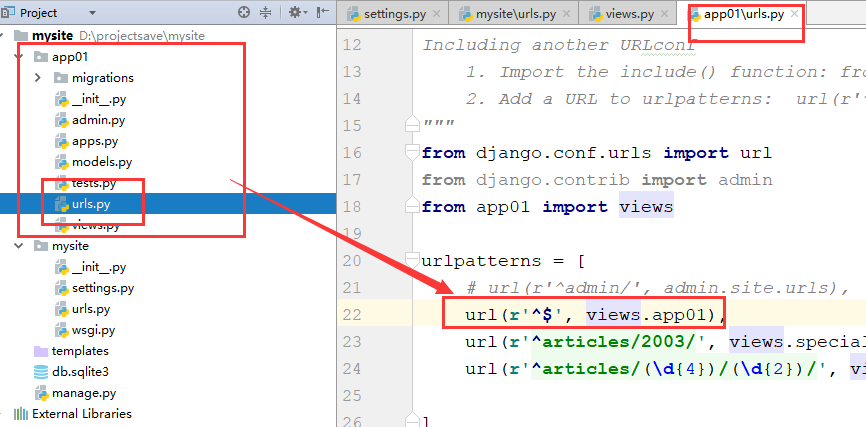The width and height of the screenshot is (866, 427).
Task: Select the app01\urls.py tab
Action: (x=743, y=14)
